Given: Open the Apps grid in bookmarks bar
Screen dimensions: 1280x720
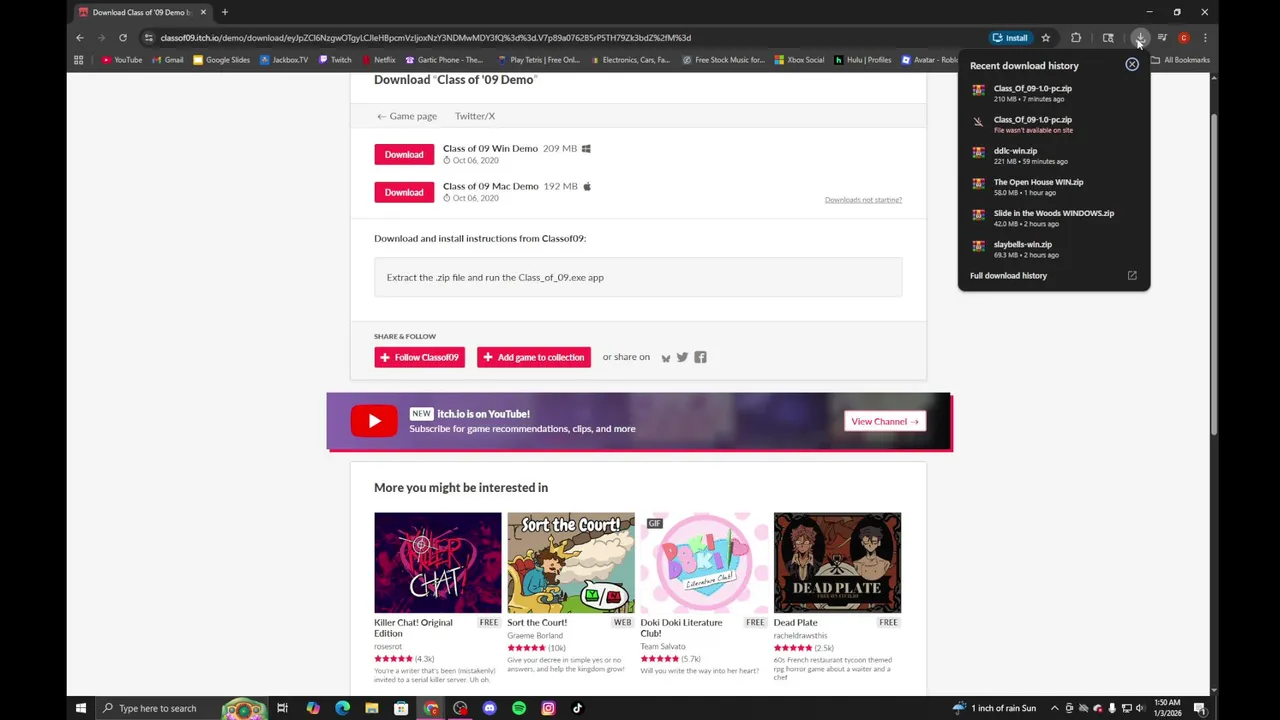Looking at the screenshot, I should tap(78, 60).
